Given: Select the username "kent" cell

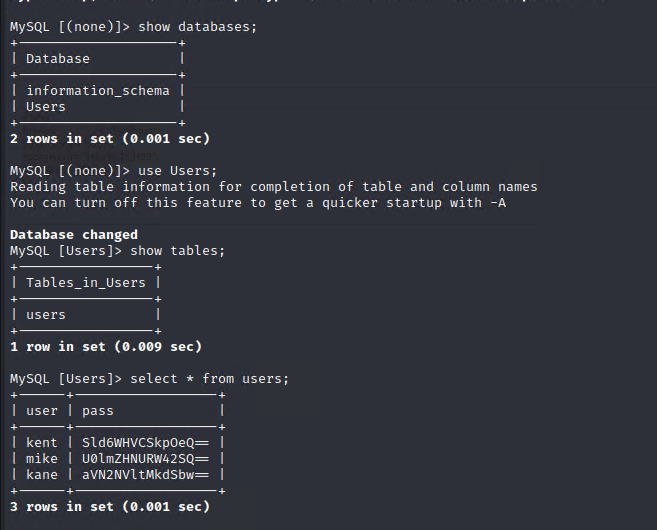Looking at the screenshot, I should point(42,443).
